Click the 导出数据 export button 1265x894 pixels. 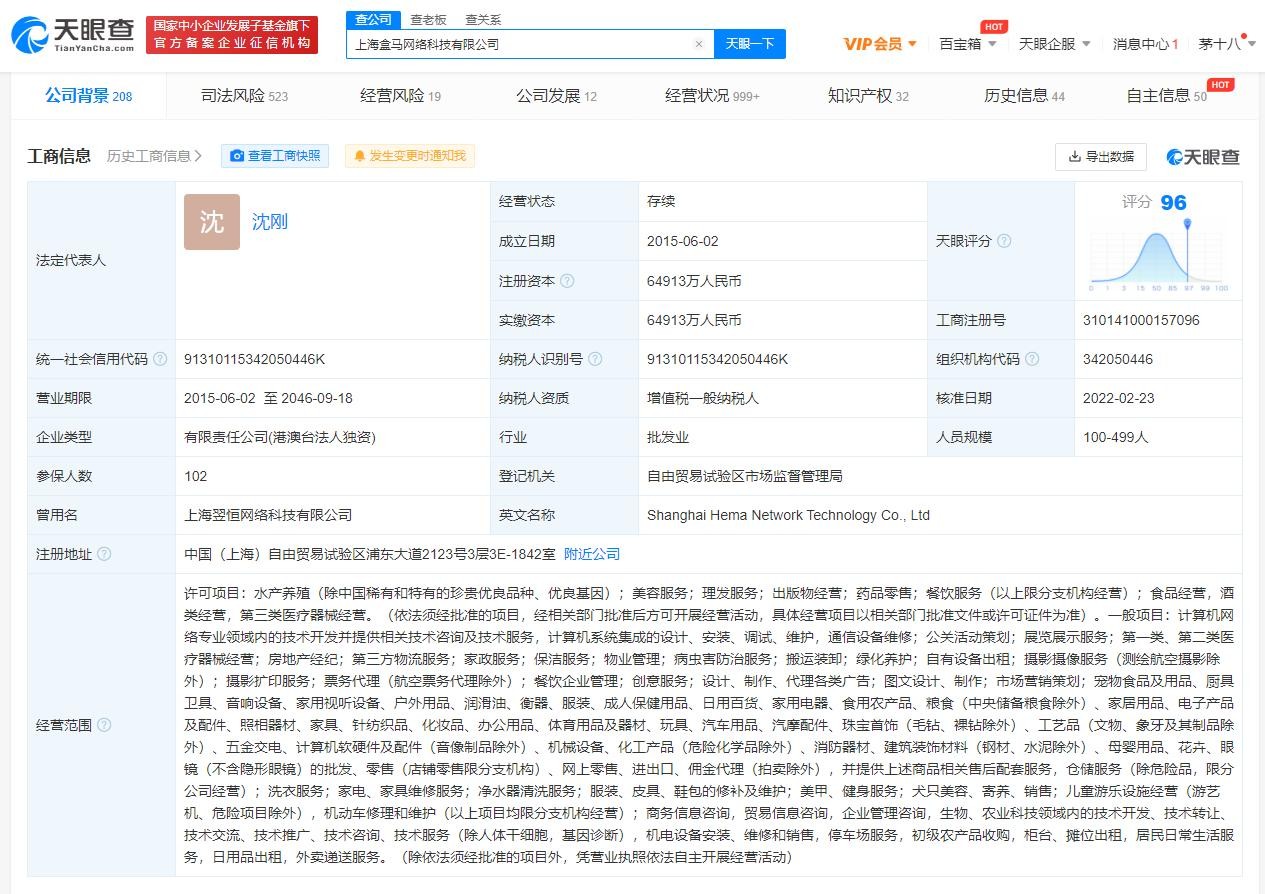coord(1101,157)
